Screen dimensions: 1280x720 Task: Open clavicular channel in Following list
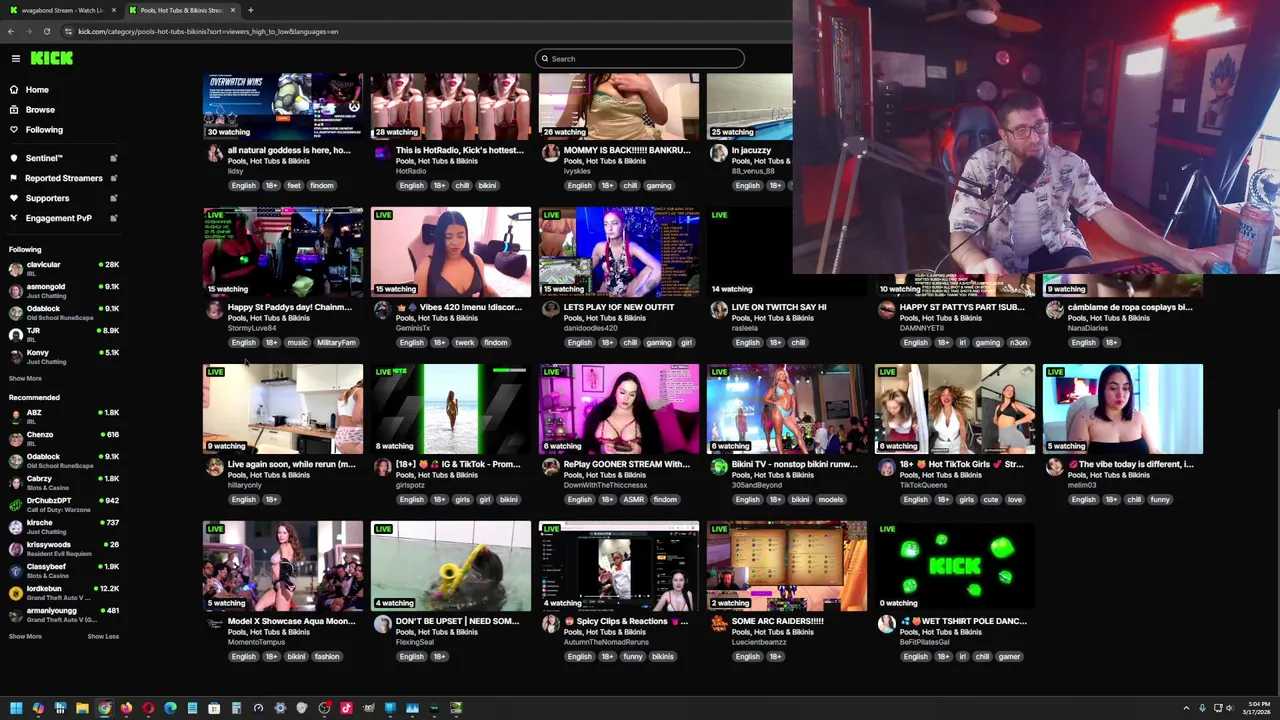[62, 268]
